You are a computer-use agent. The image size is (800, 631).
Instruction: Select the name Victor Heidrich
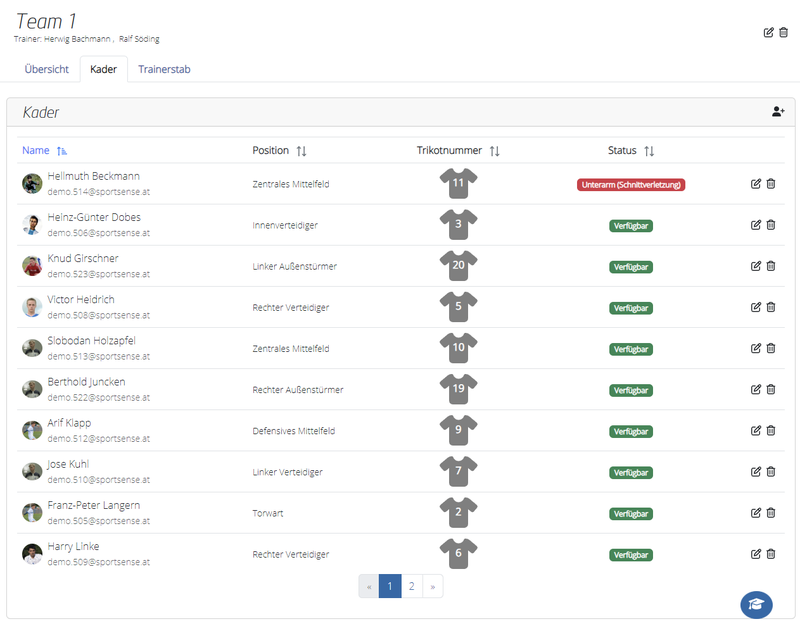coord(81,299)
